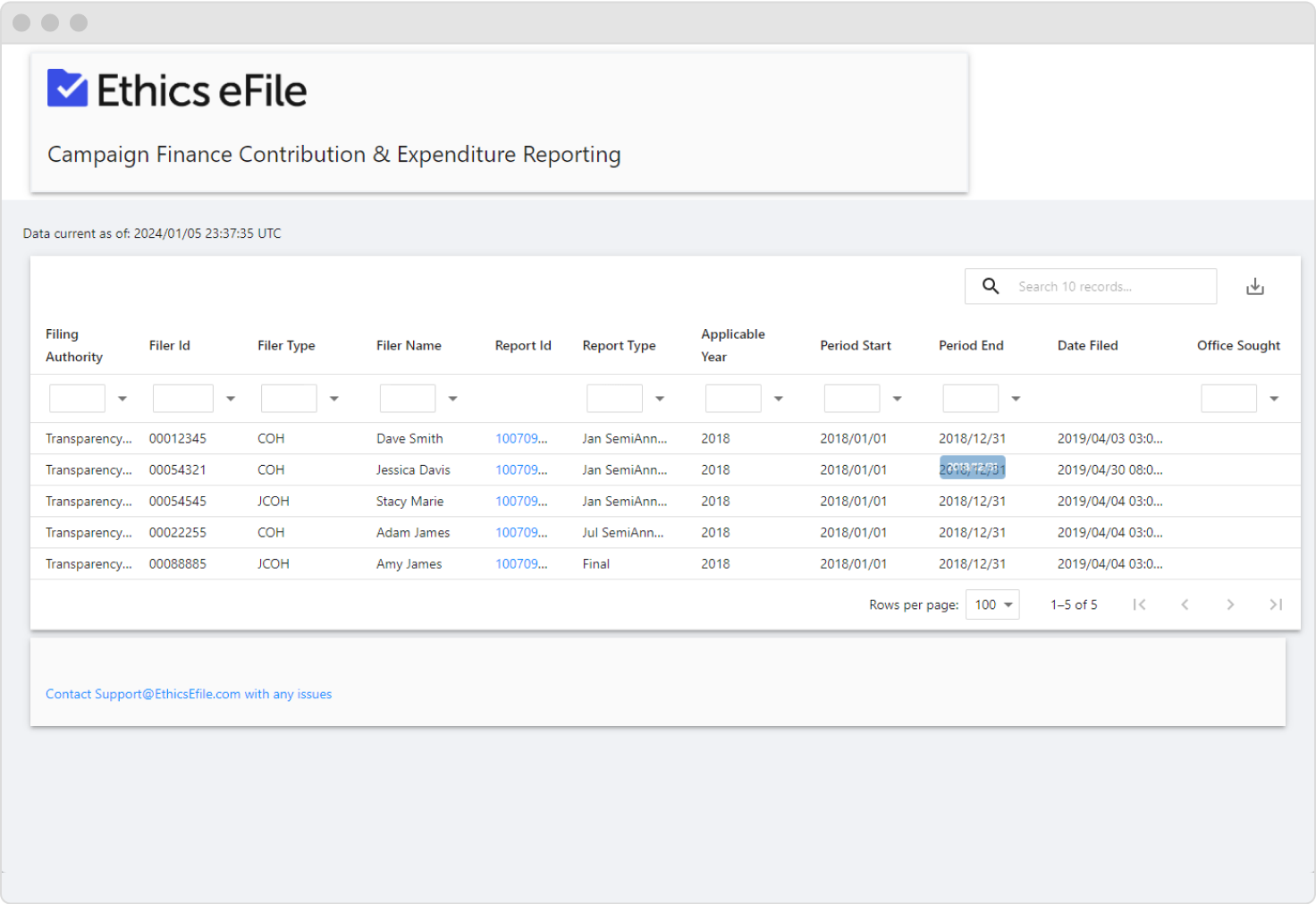Open the Filer Type filter dropdown
The height and width of the screenshot is (904, 1316).
pyautogui.click(x=334, y=398)
